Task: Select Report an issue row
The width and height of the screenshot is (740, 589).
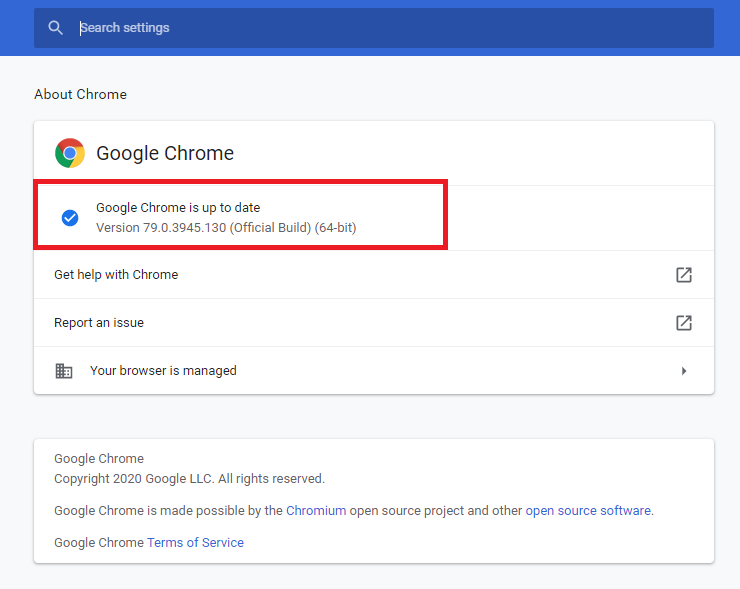Action: [374, 323]
